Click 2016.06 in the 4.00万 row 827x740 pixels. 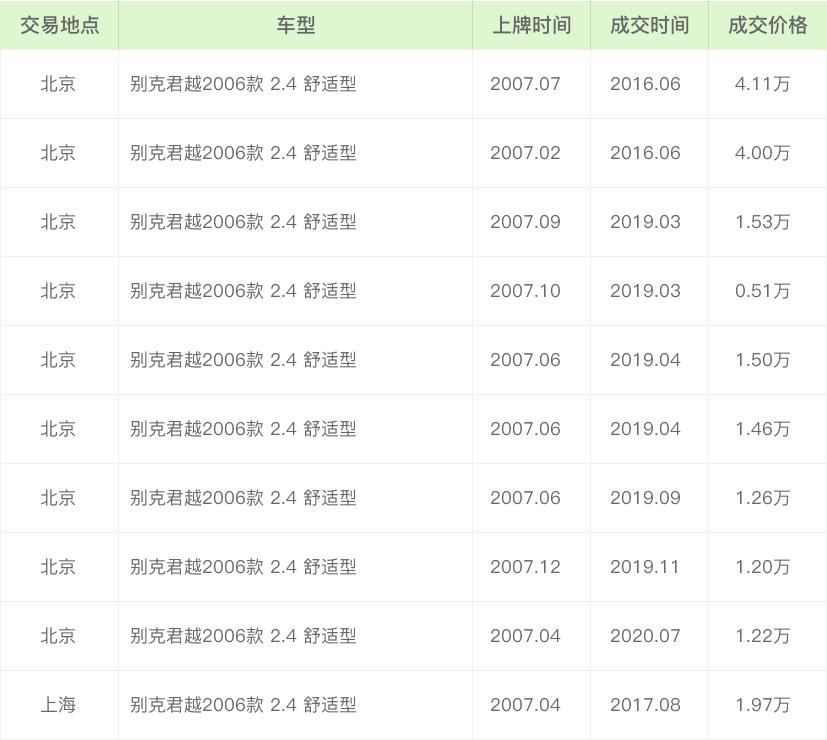pyautogui.click(x=646, y=153)
